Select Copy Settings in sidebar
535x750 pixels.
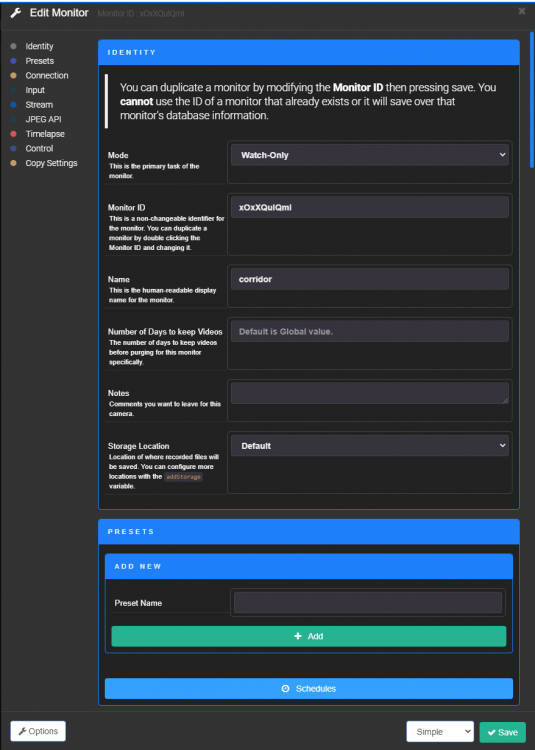[x=52, y=163]
